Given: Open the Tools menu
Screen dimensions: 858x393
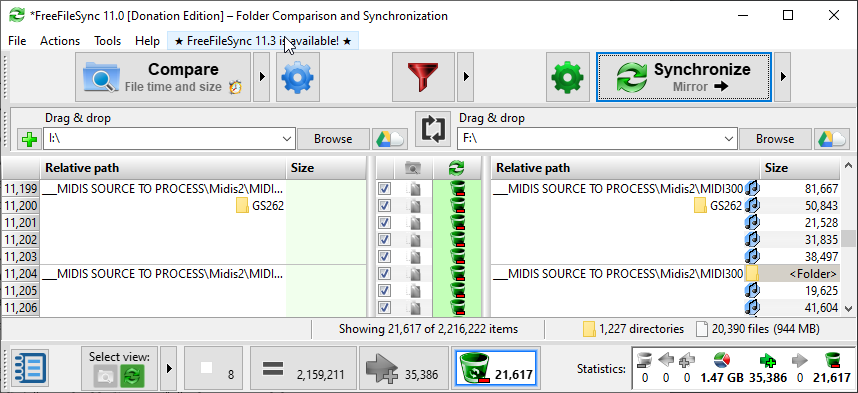Looking at the screenshot, I should (x=107, y=41).
